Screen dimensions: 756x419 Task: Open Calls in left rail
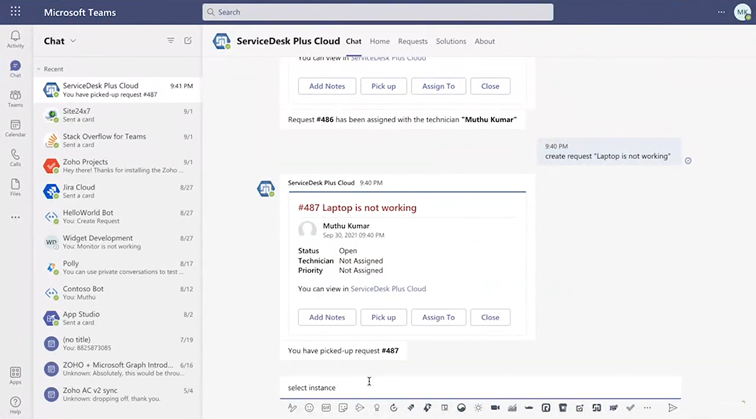tap(15, 158)
